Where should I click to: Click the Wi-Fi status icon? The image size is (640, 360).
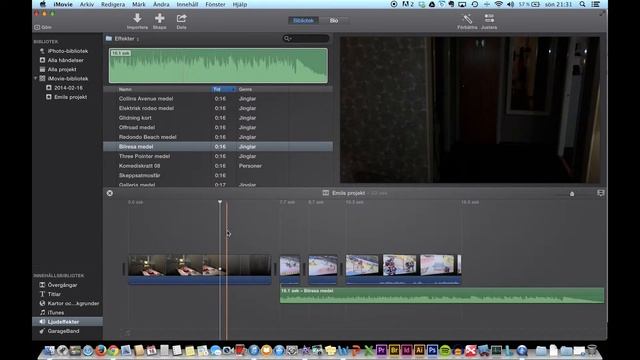click(x=498, y=4)
